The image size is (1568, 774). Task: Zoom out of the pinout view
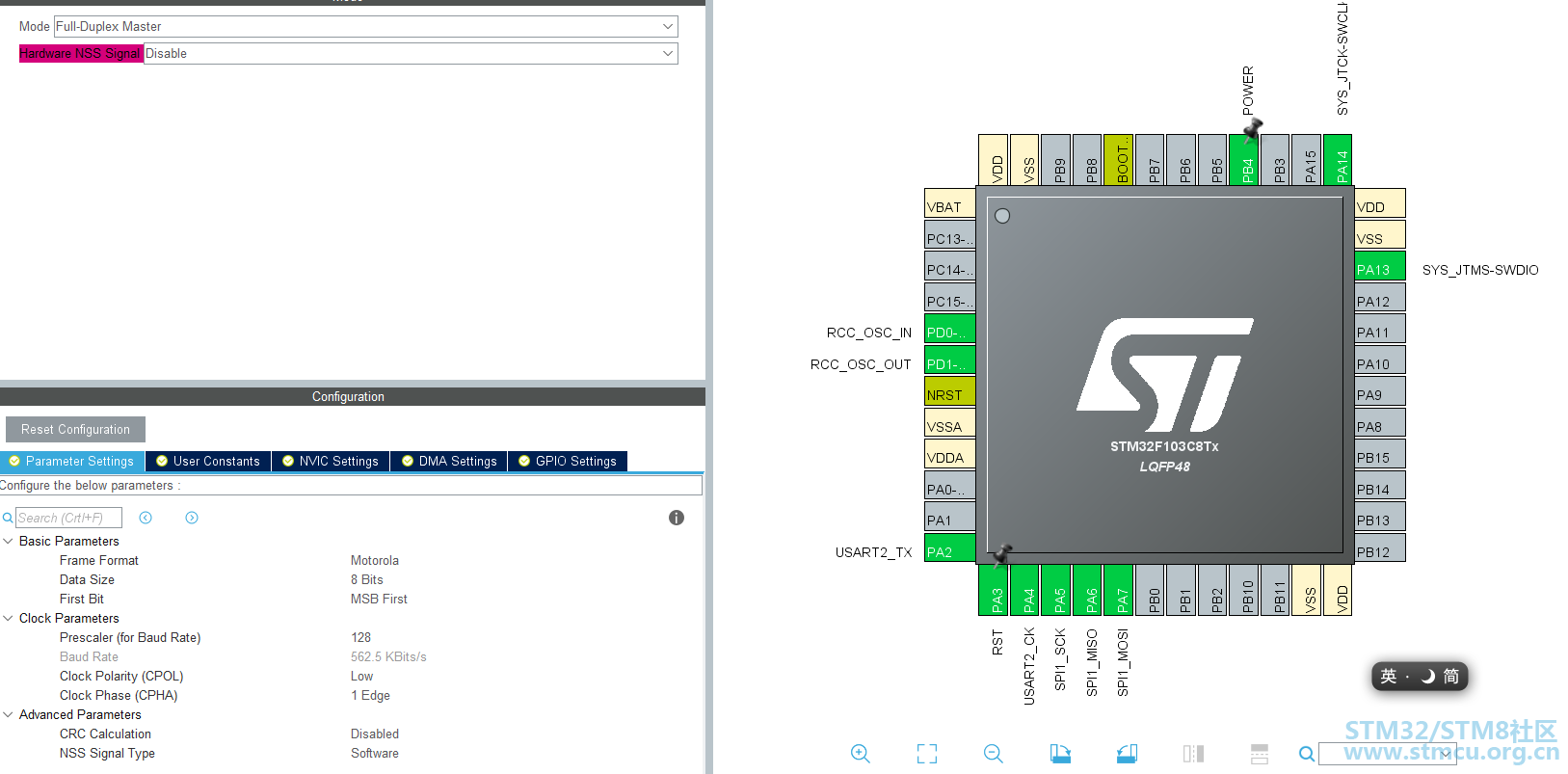[x=994, y=754]
